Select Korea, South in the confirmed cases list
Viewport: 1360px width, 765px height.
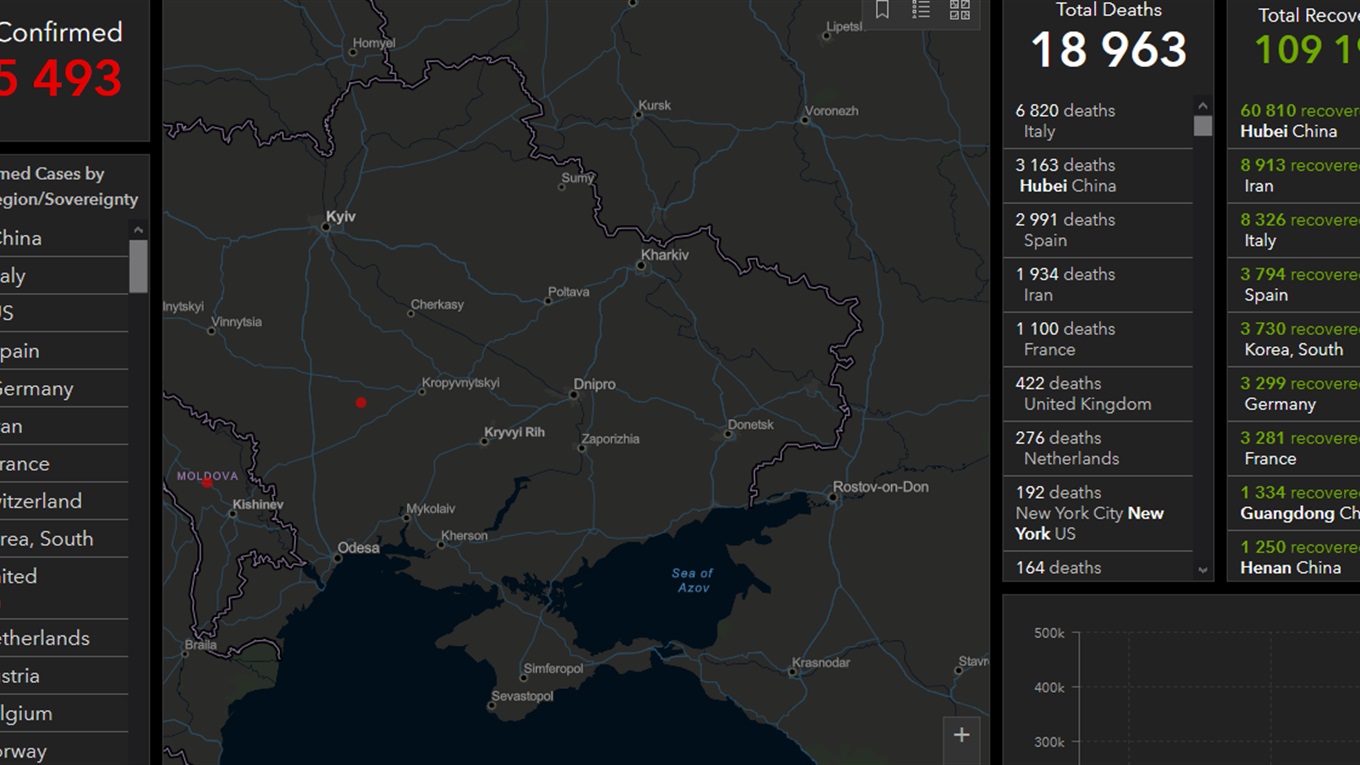(x=64, y=539)
